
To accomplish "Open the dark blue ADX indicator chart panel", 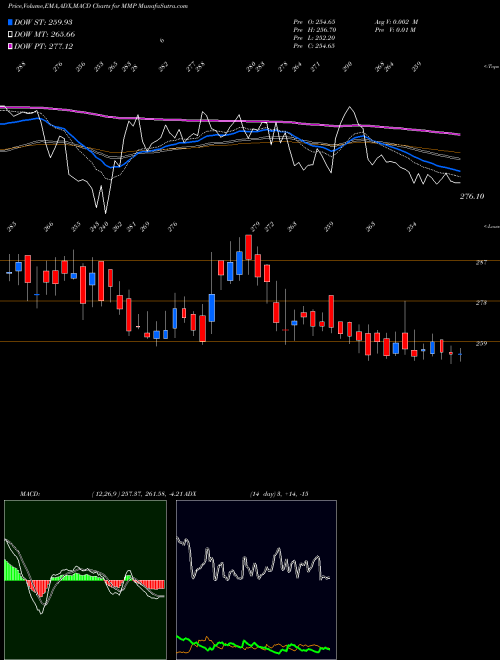I will pos(256,580).
